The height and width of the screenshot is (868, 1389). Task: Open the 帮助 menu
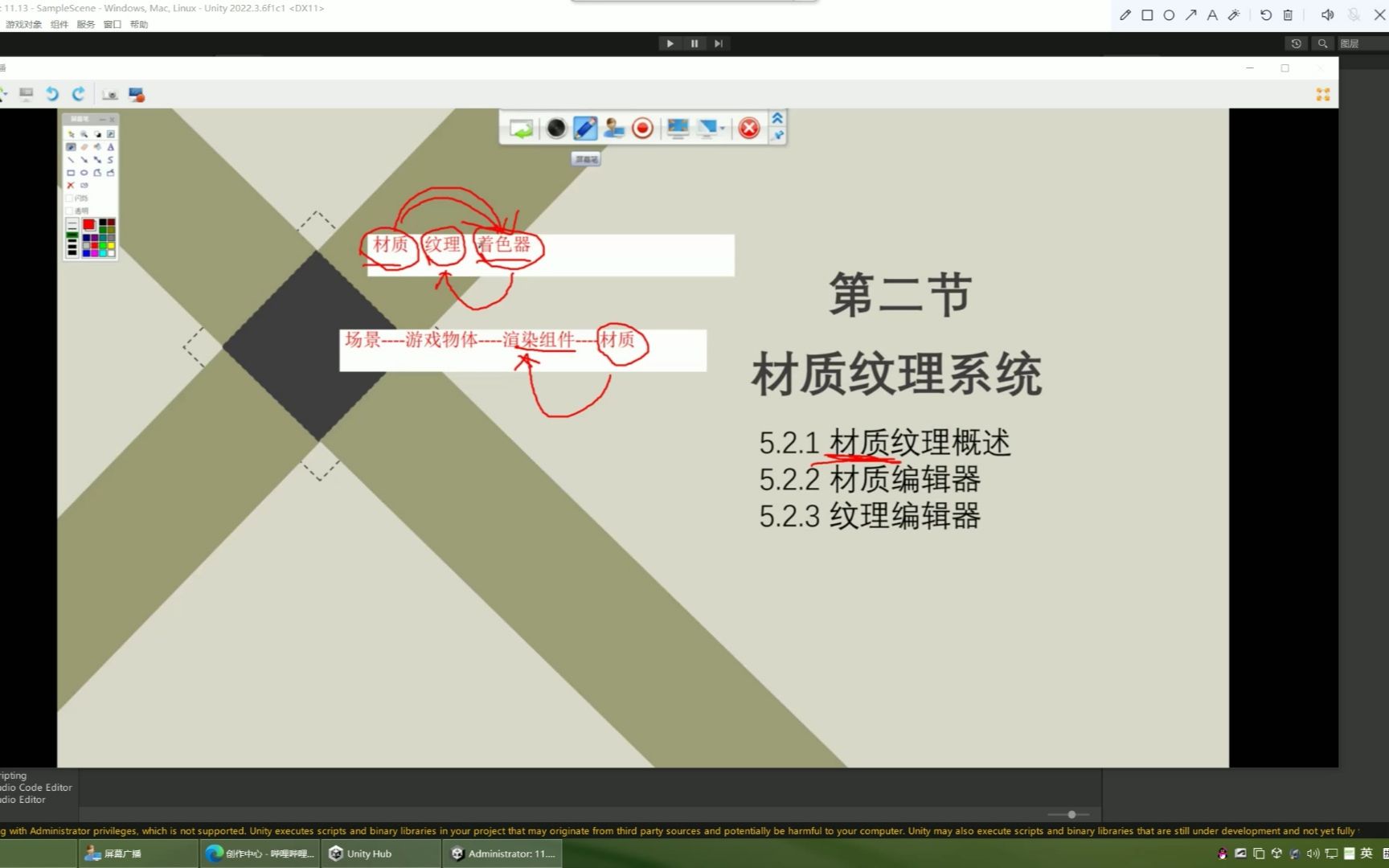tap(139, 24)
